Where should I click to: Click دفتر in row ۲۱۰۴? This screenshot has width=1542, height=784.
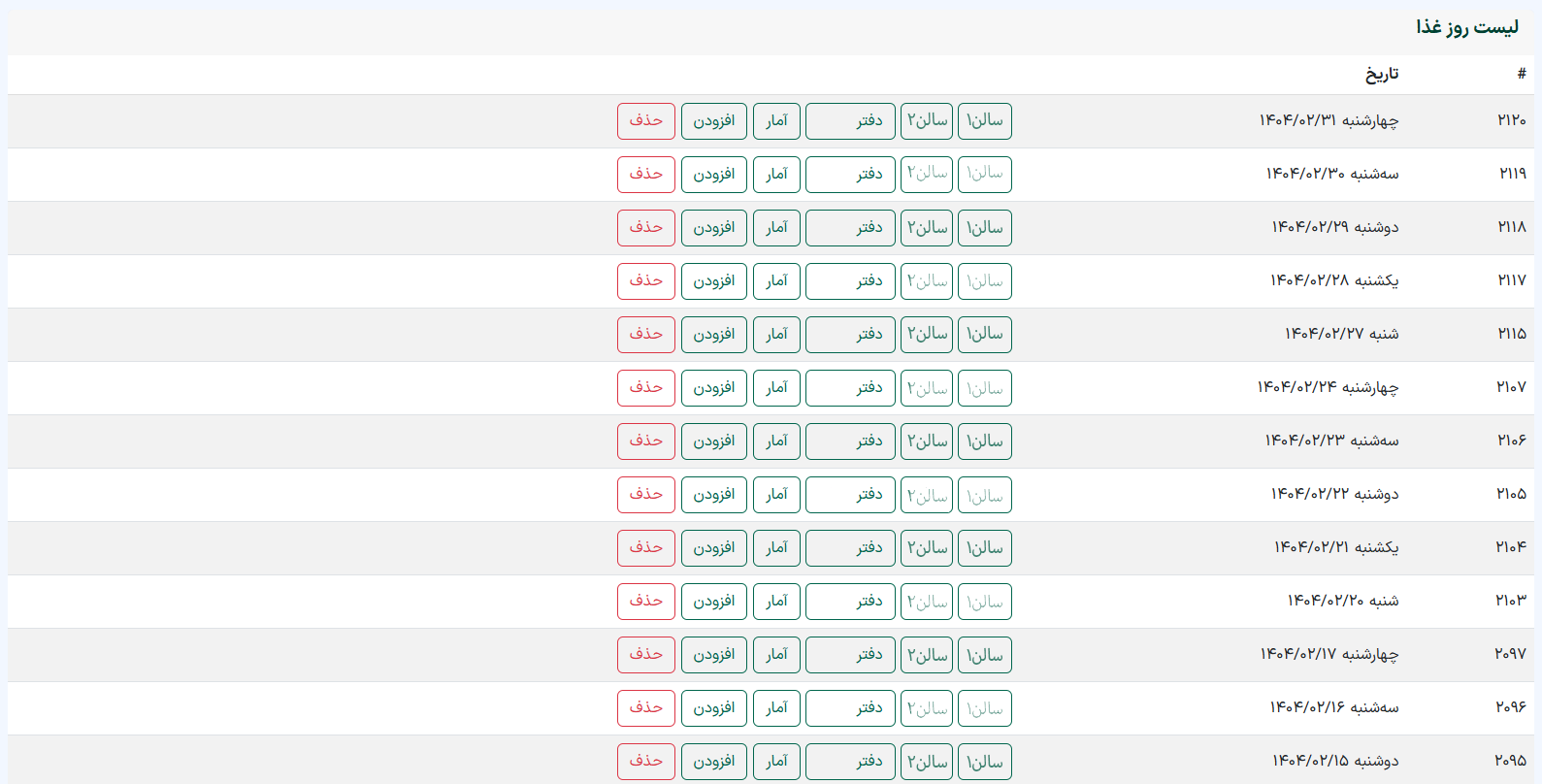point(850,548)
